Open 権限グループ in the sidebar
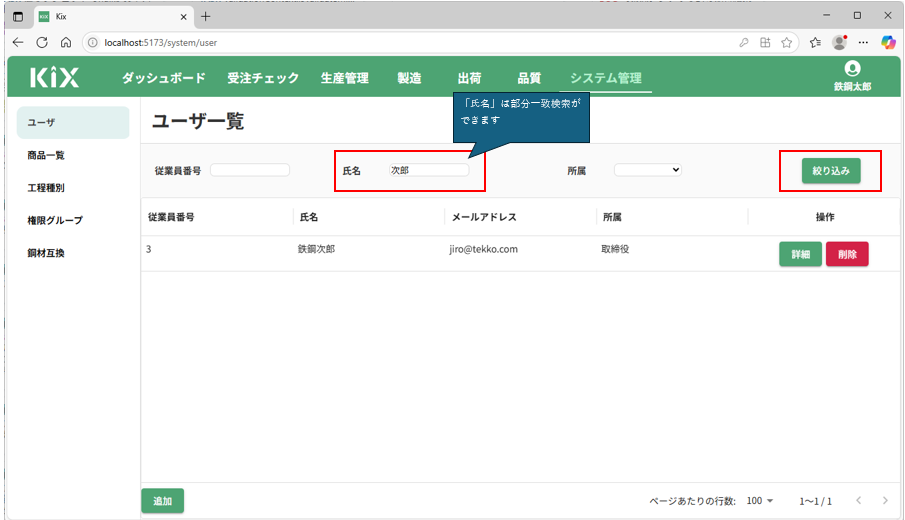The width and height of the screenshot is (905, 520). [x=55, y=220]
